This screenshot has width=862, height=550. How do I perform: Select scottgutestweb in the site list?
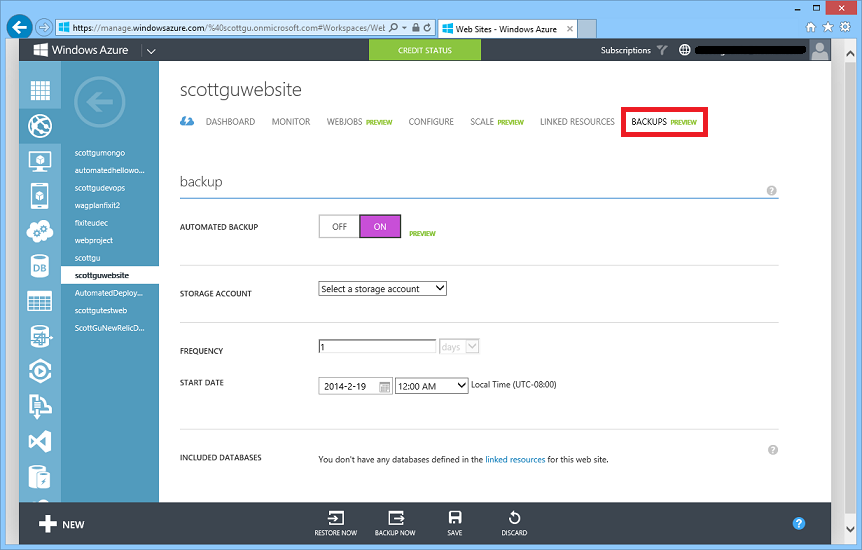click(x=101, y=310)
